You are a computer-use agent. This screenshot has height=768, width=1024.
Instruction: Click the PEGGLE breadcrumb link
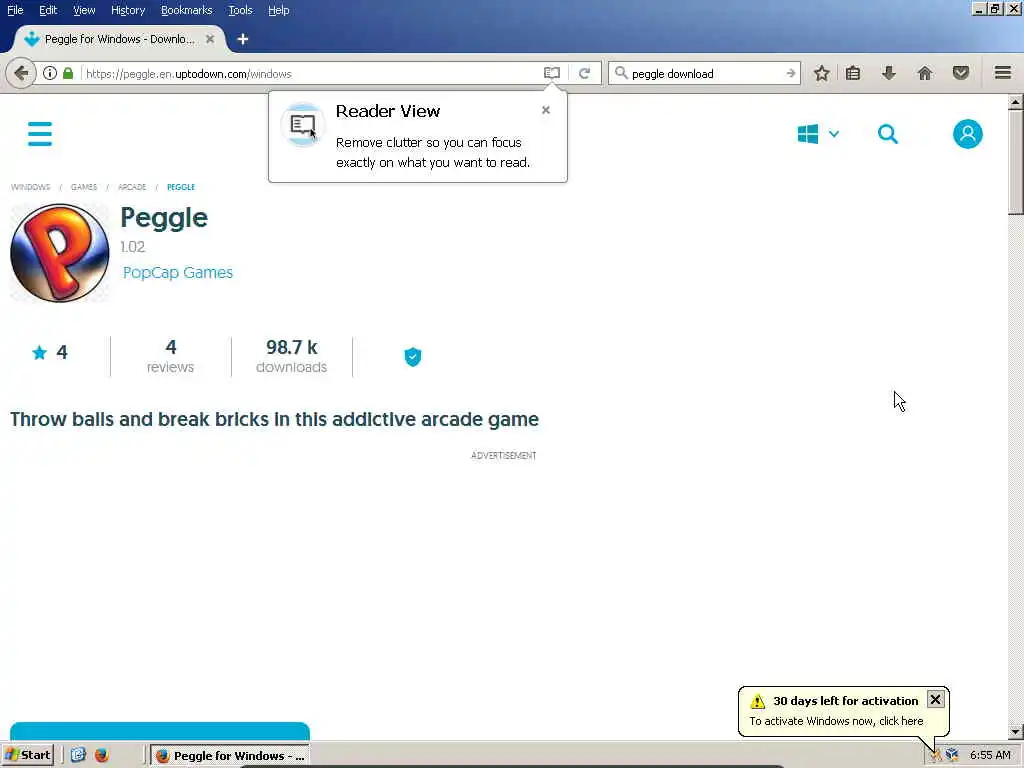pos(181,187)
